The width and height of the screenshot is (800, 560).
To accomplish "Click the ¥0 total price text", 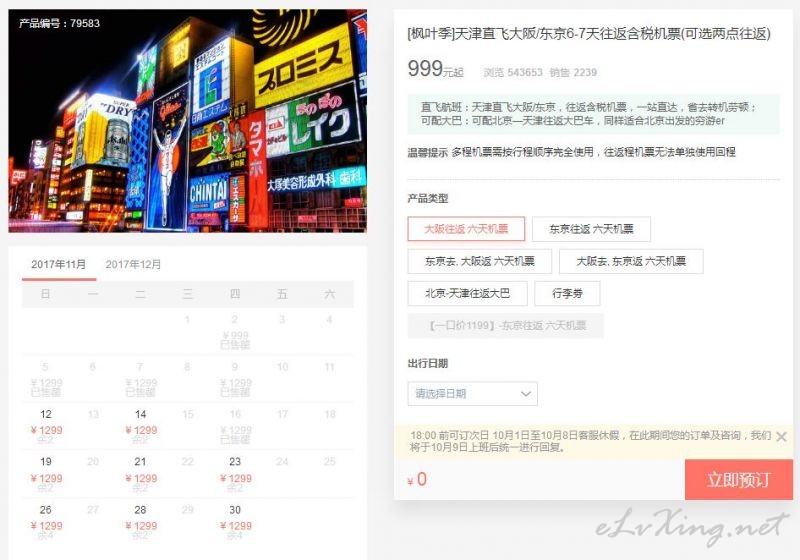I will click(417, 479).
